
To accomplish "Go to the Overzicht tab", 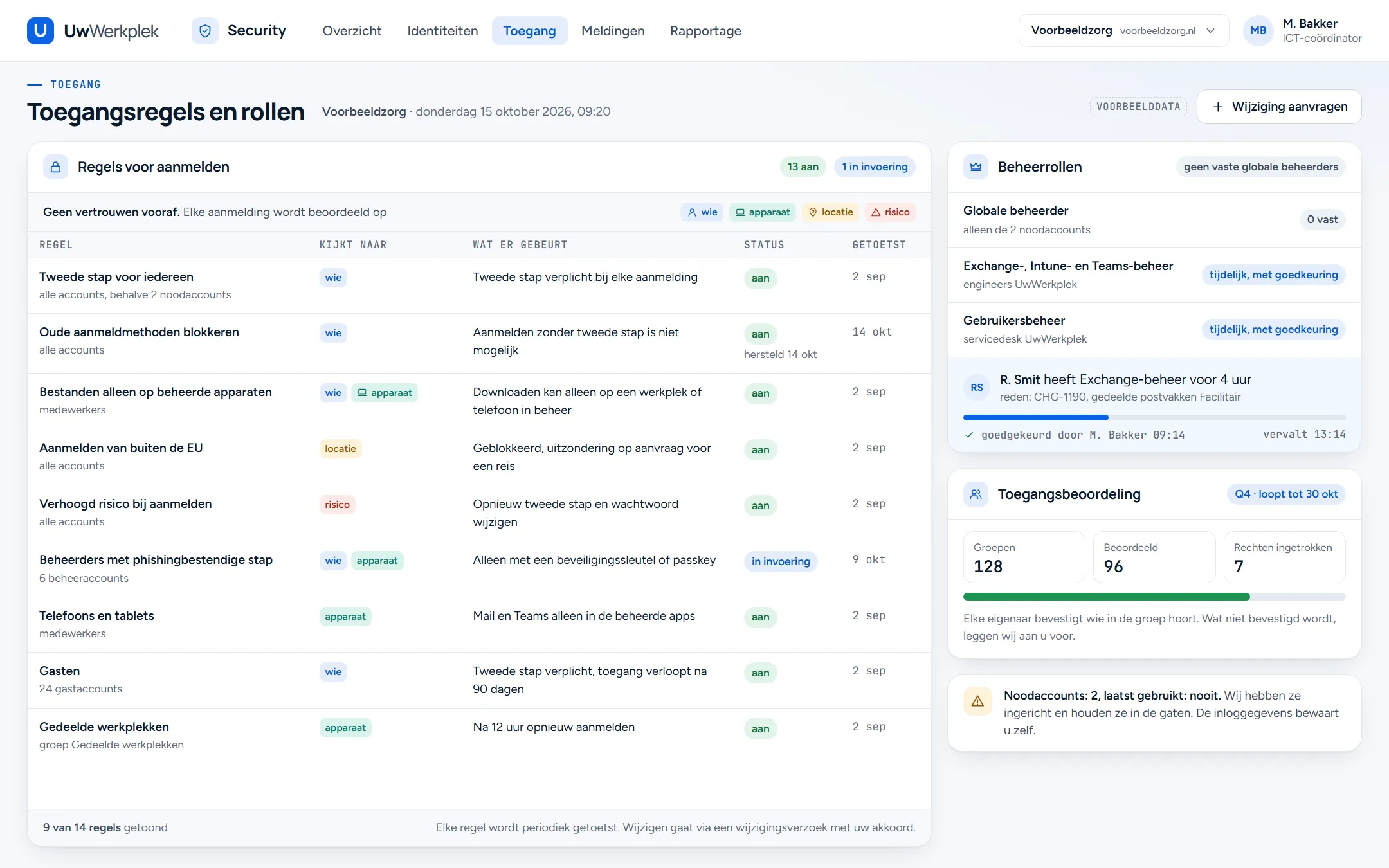I will point(352,31).
